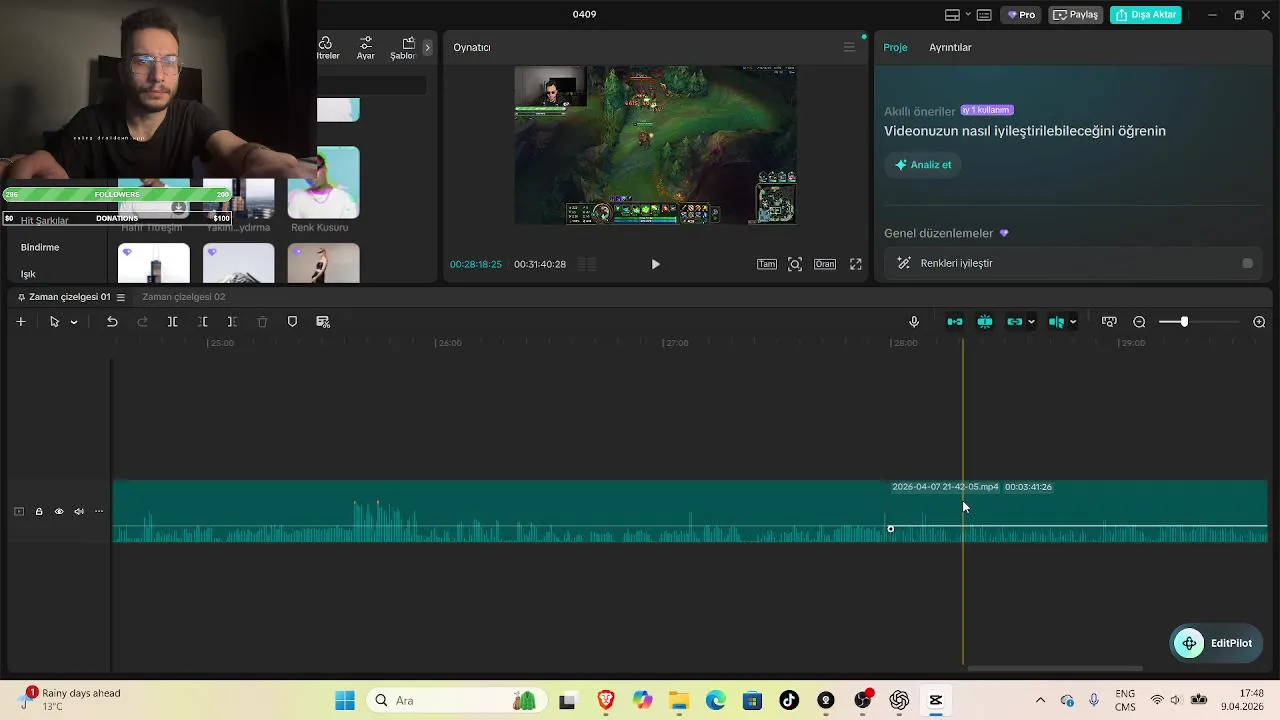Image resolution: width=1280 pixels, height=720 pixels.
Task: Switch to the Zaman çizelgesi 02 tab
Action: tap(183, 297)
